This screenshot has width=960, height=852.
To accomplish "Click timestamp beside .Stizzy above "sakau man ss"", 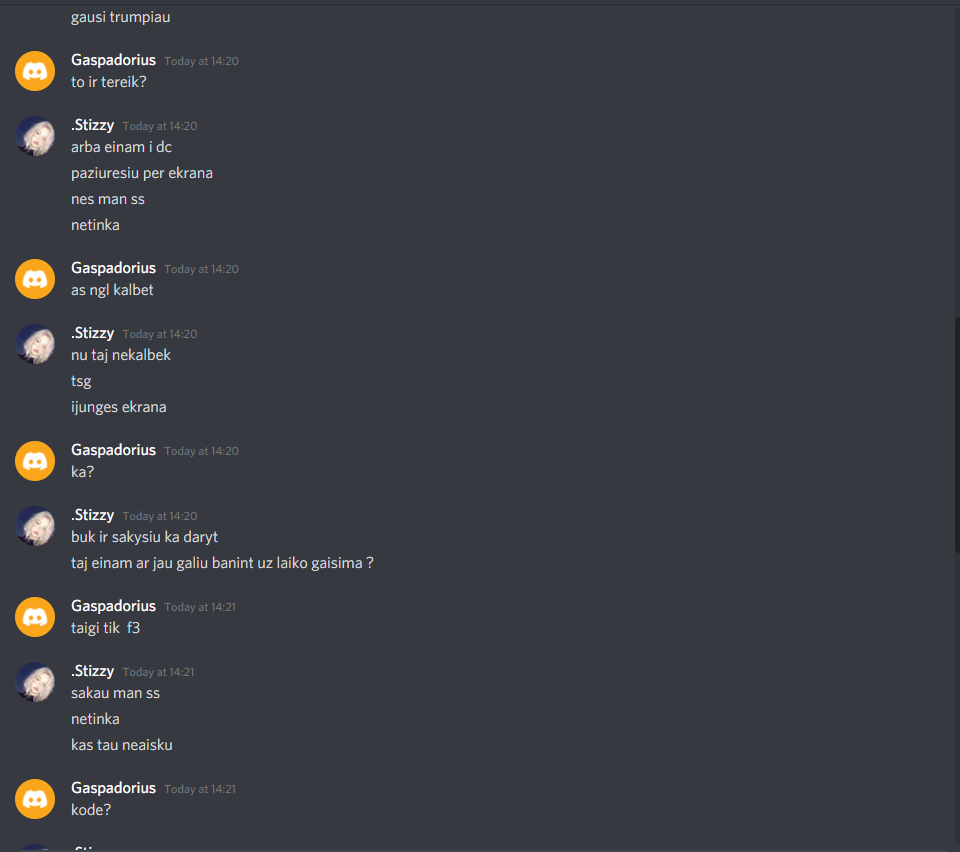I will [x=158, y=672].
